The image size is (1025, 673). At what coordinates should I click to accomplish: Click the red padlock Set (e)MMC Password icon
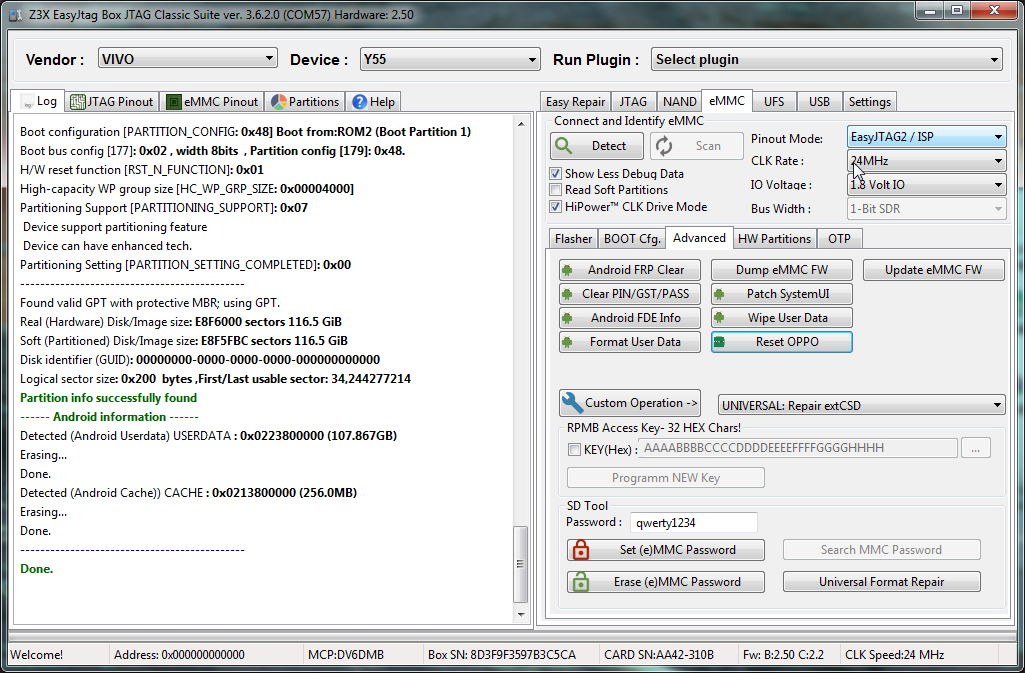[579, 550]
